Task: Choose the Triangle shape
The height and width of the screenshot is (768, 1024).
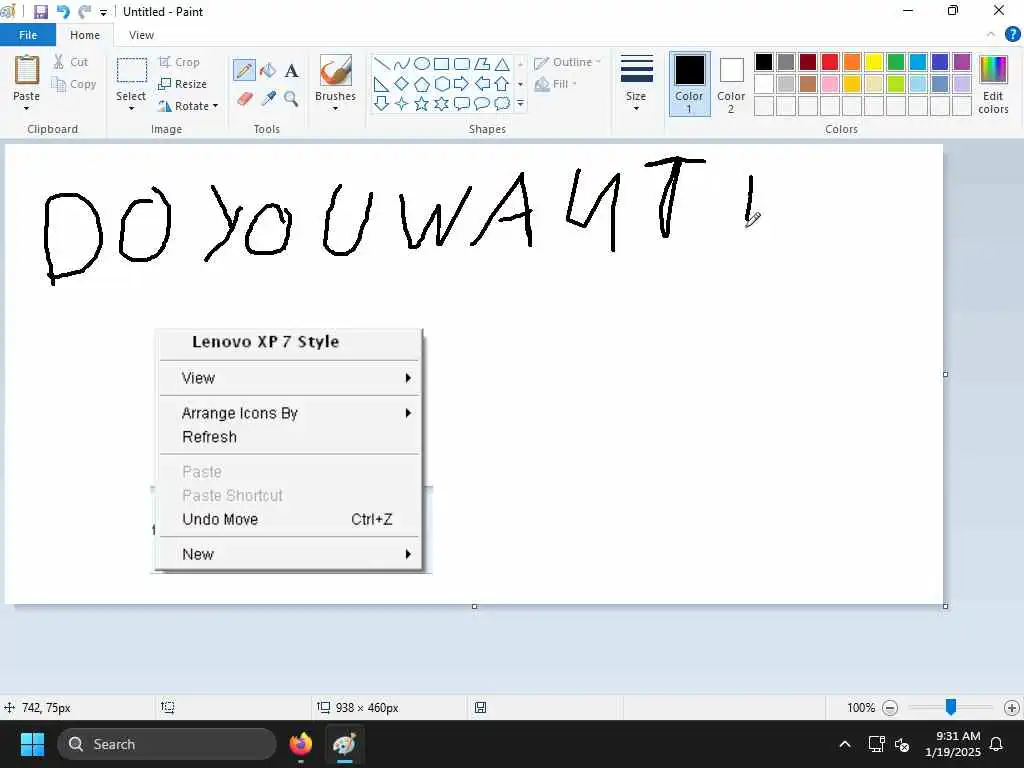Action: click(502, 64)
